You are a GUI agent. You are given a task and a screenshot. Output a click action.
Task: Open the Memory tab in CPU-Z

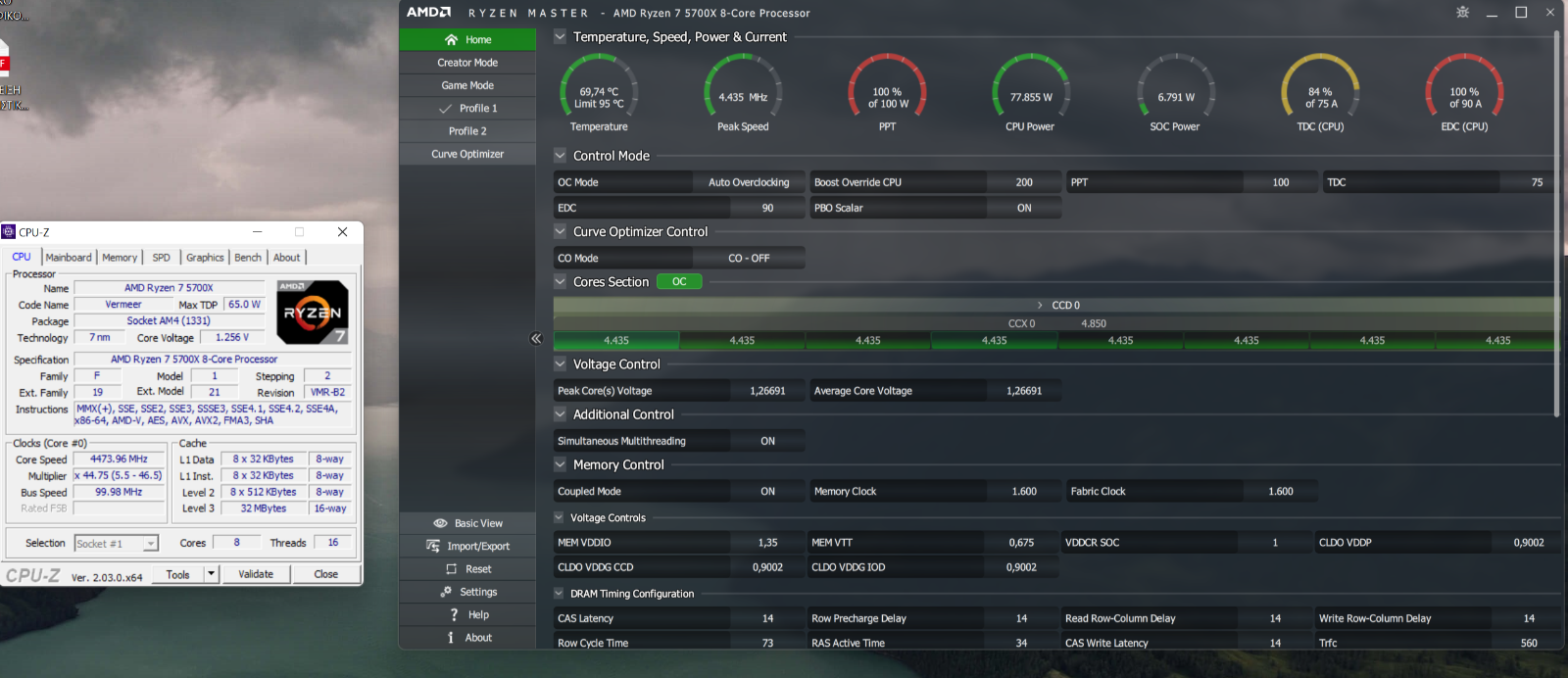[120, 258]
